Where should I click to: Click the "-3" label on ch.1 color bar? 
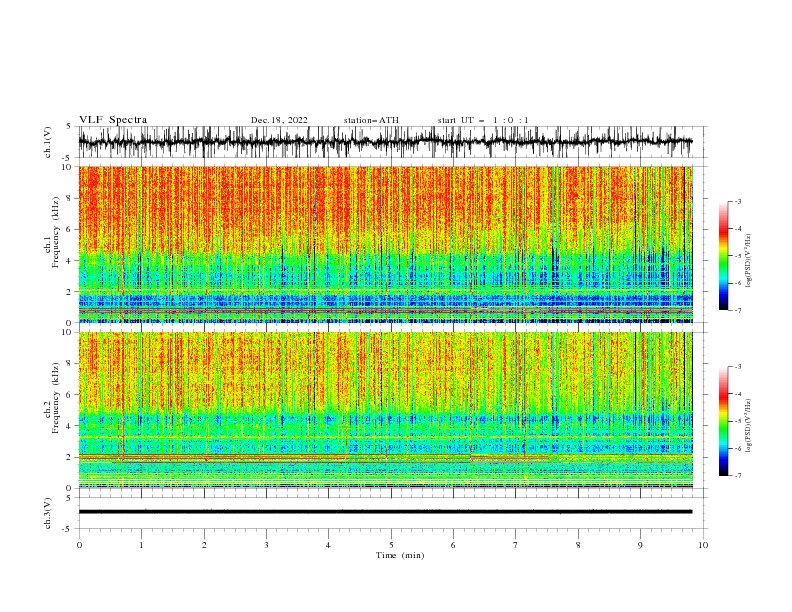tap(737, 201)
